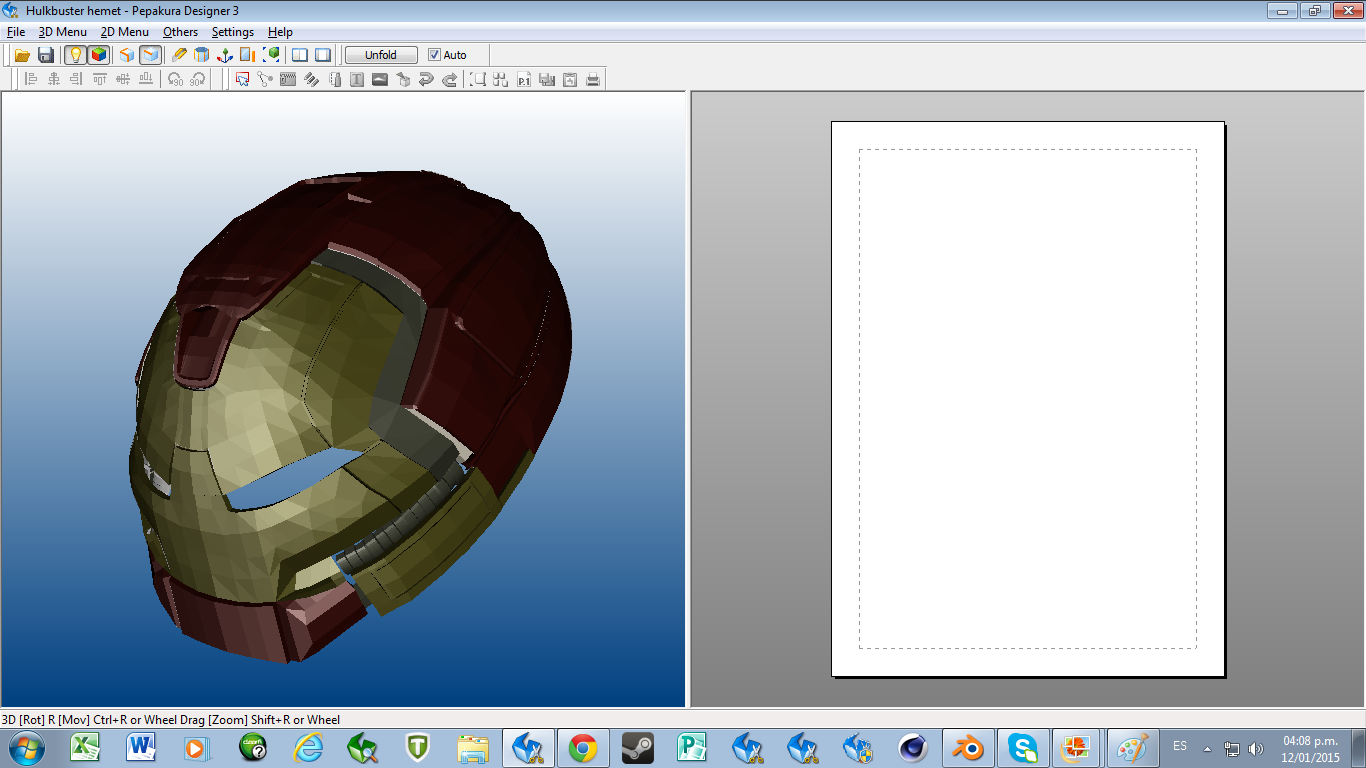Select the edit flaps tool icon
This screenshot has width=1366, height=768.
click(288, 79)
